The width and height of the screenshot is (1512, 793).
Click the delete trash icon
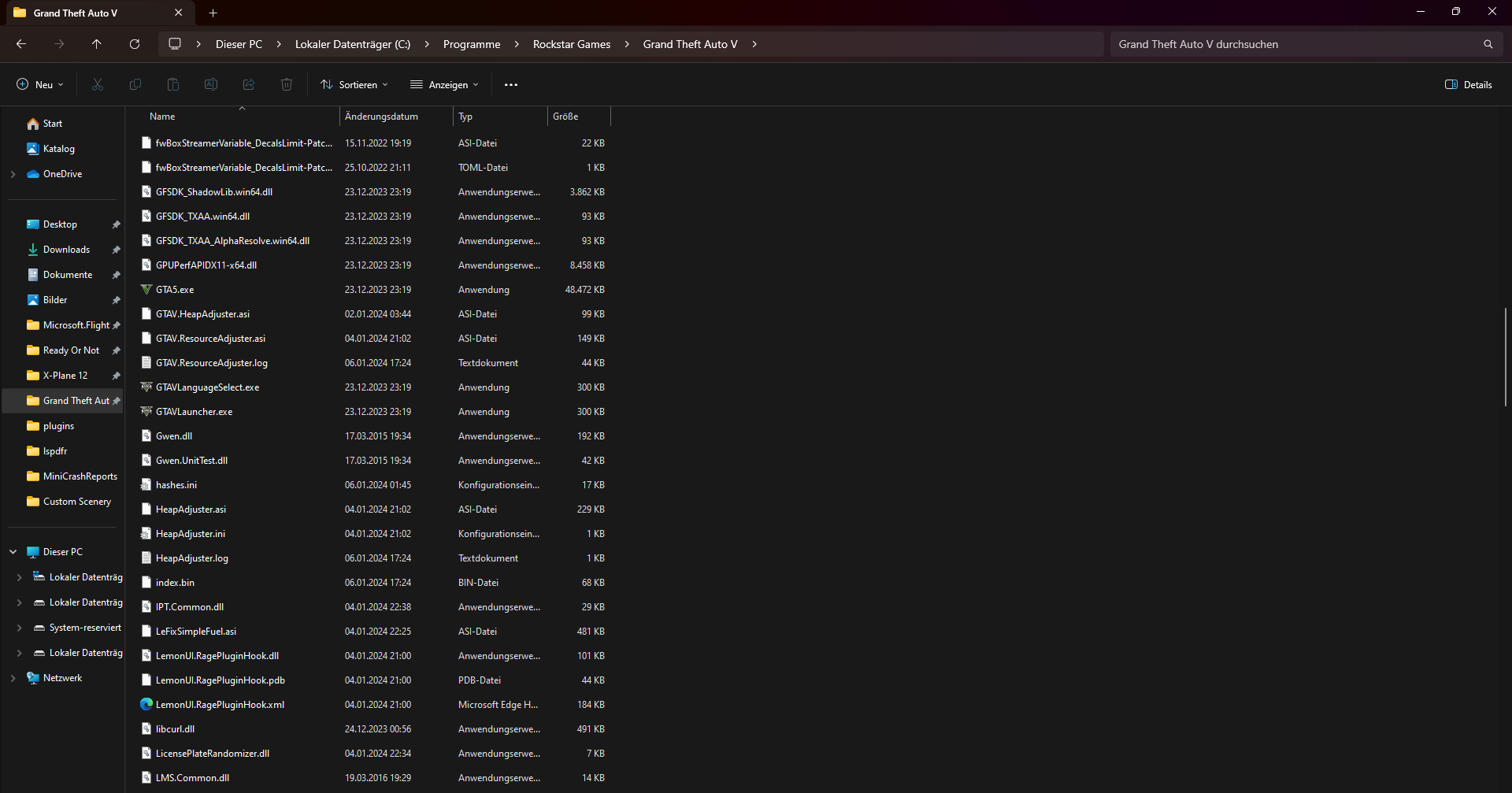tap(287, 84)
